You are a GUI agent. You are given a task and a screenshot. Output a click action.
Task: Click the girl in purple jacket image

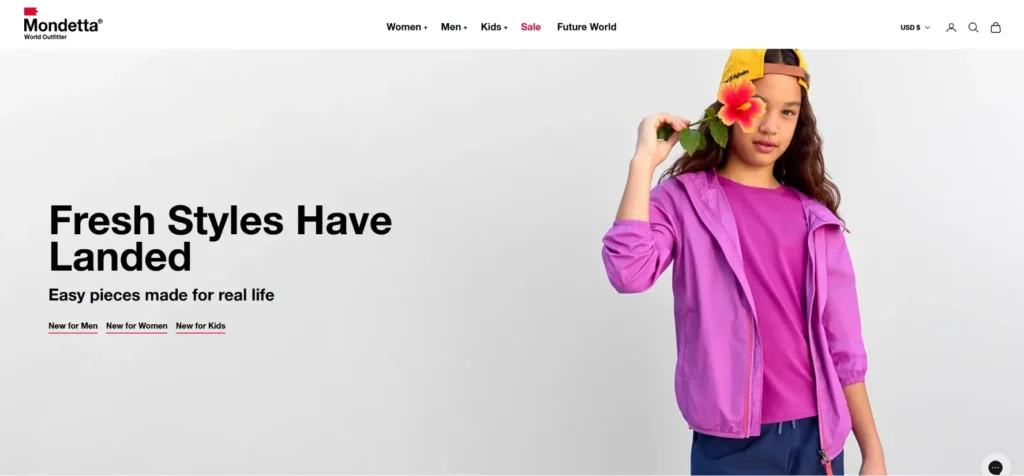(x=744, y=262)
